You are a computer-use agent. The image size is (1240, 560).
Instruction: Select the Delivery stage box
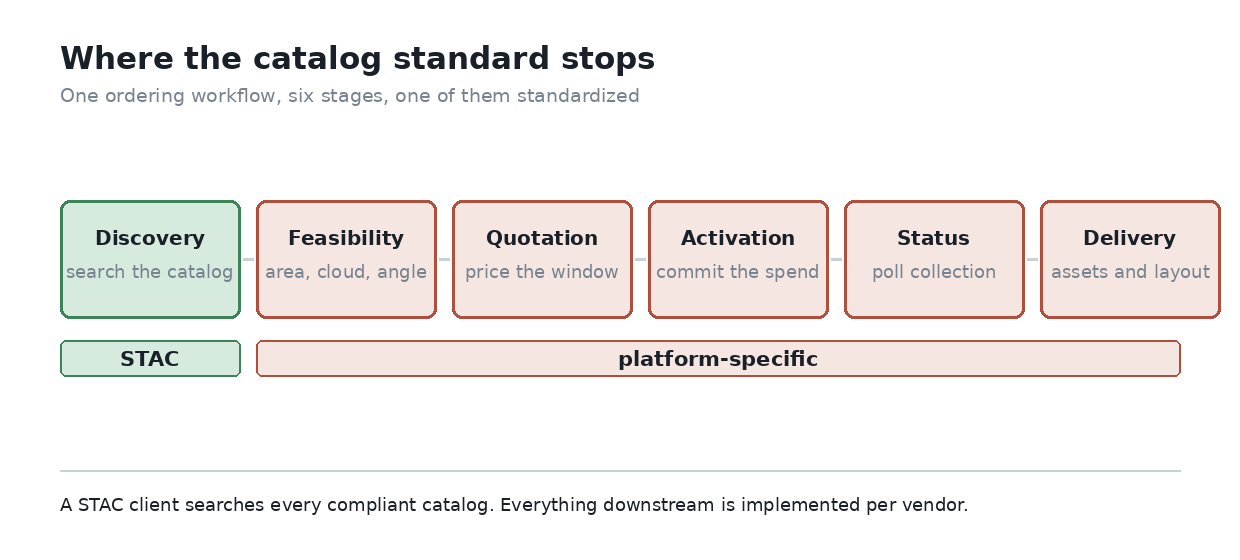[x=1130, y=259]
